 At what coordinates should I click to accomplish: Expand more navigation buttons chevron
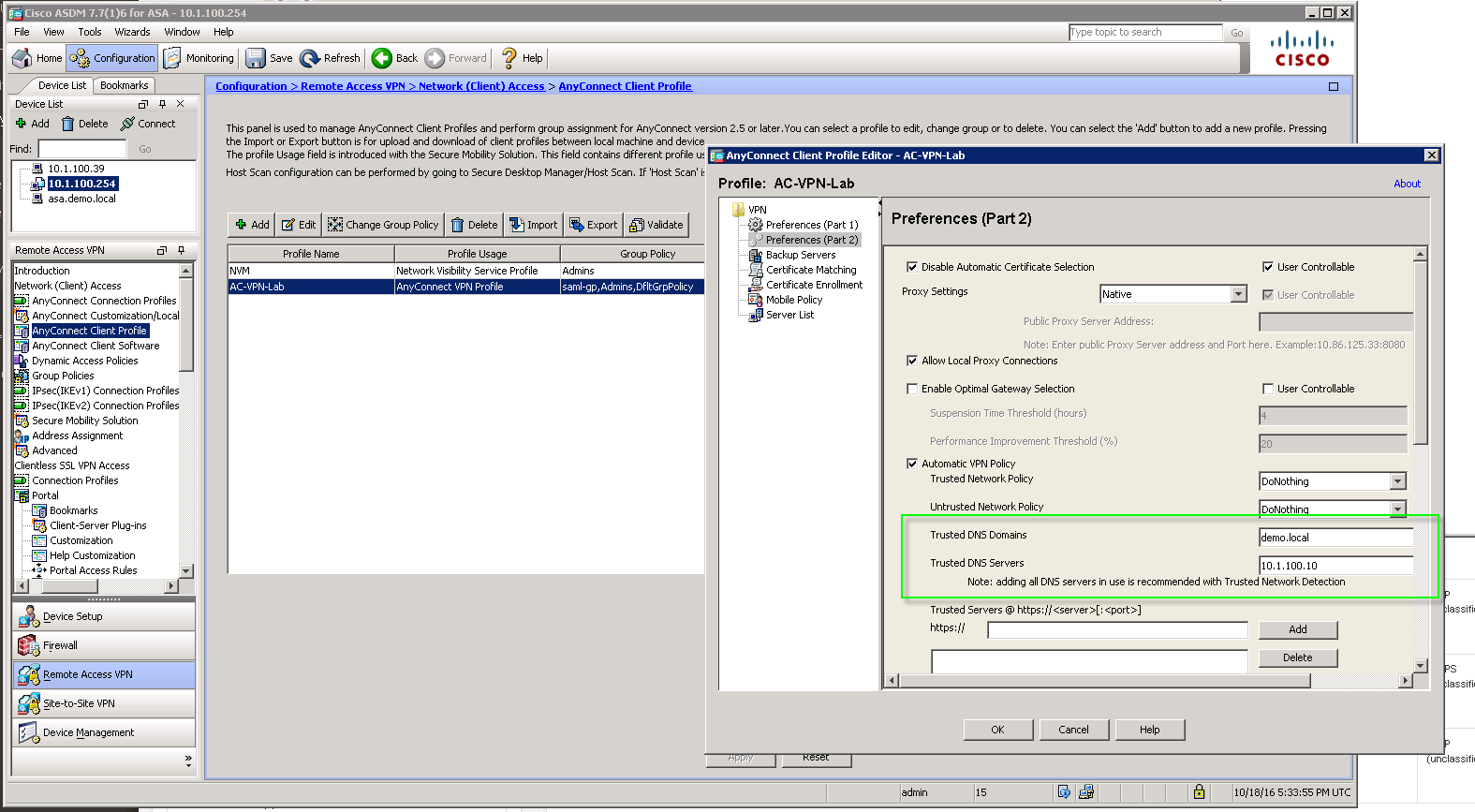pyautogui.click(x=188, y=760)
